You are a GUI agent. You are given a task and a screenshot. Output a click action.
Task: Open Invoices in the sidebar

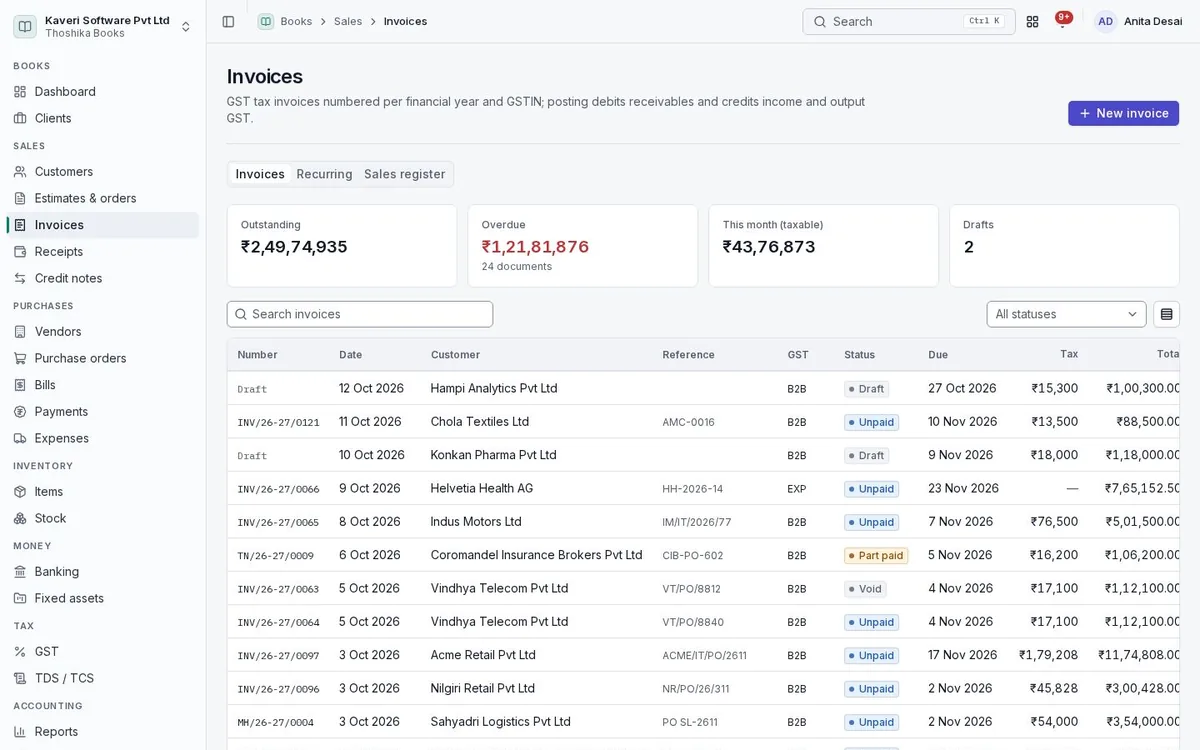pyautogui.click(x=103, y=225)
